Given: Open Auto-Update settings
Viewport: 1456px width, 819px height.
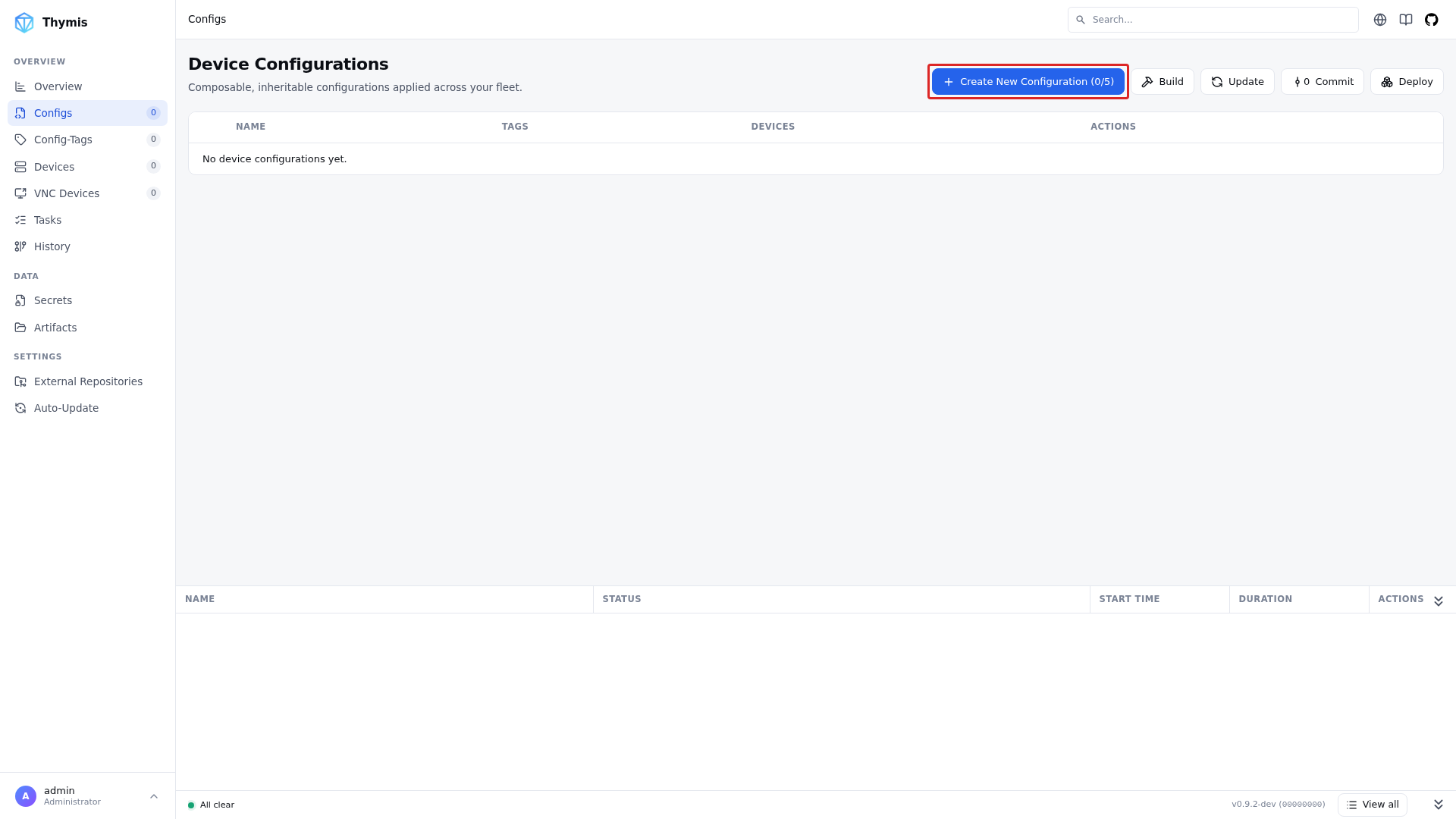Looking at the screenshot, I should [87, 408].
